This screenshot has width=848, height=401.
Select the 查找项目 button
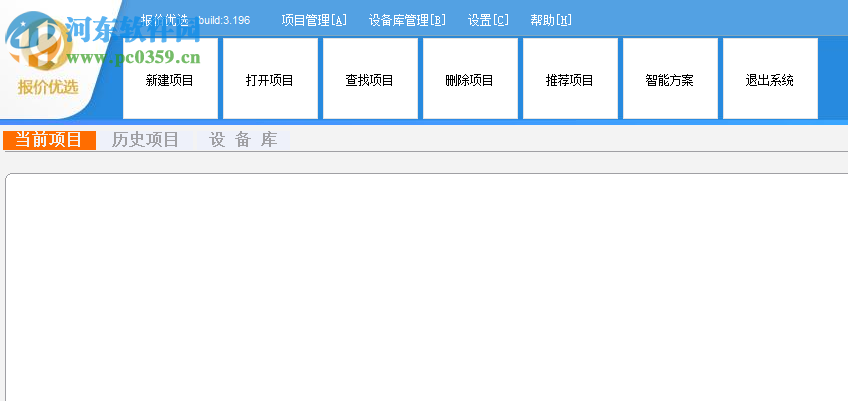(370, 78)
